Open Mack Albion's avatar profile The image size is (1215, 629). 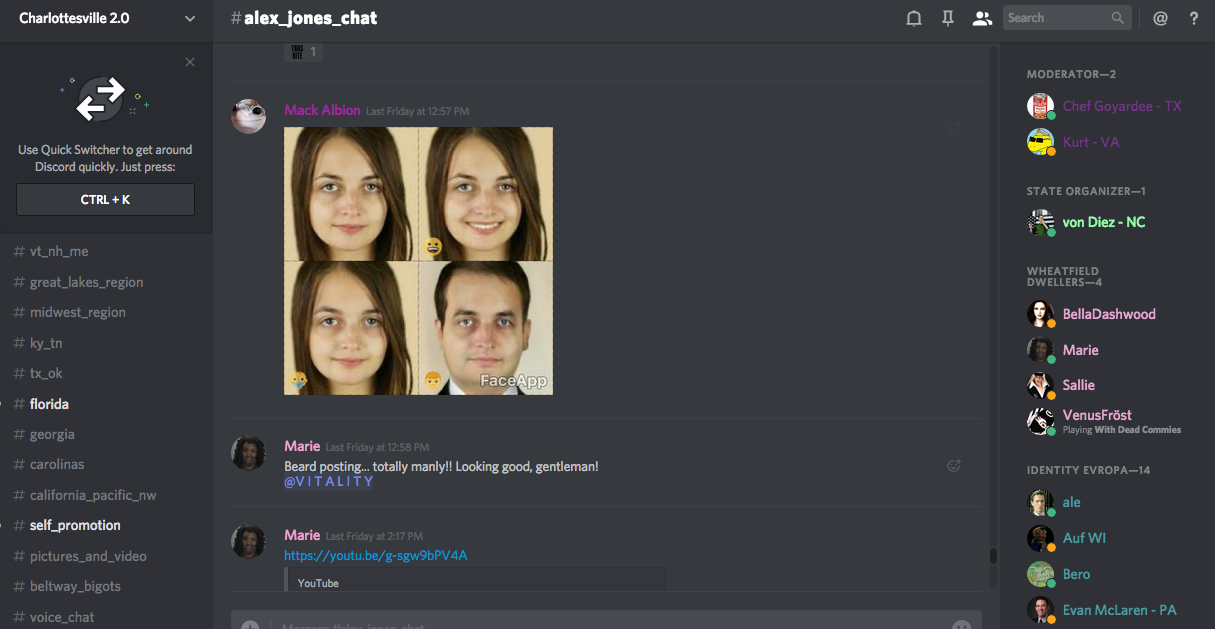point(248,117)
